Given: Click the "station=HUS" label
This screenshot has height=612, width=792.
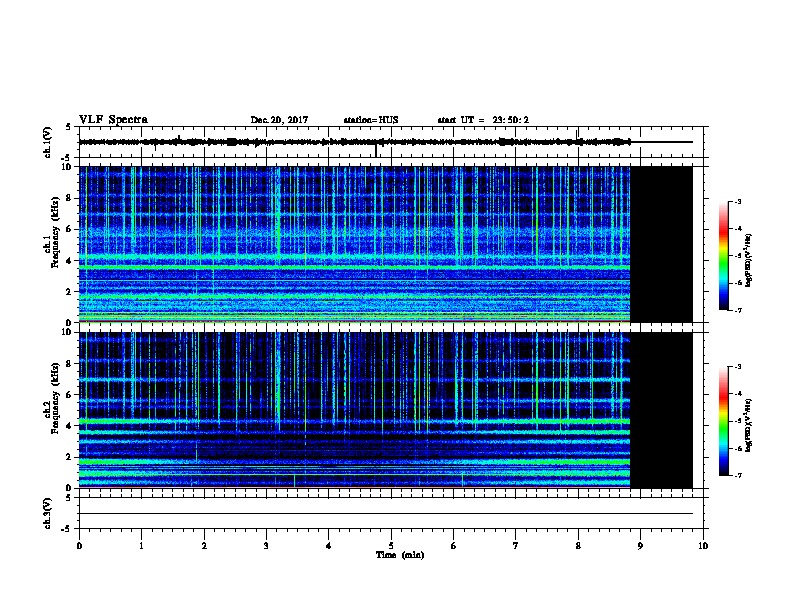Looking at the screenshot, I should pos(371,120).
